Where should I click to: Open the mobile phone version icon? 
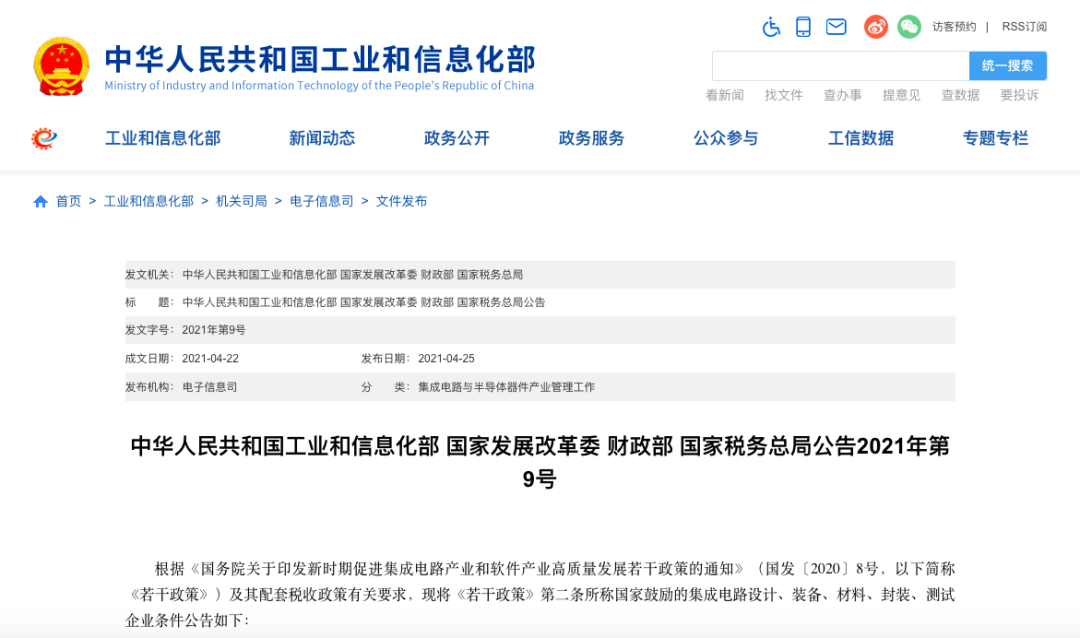(x=803, y=27)
